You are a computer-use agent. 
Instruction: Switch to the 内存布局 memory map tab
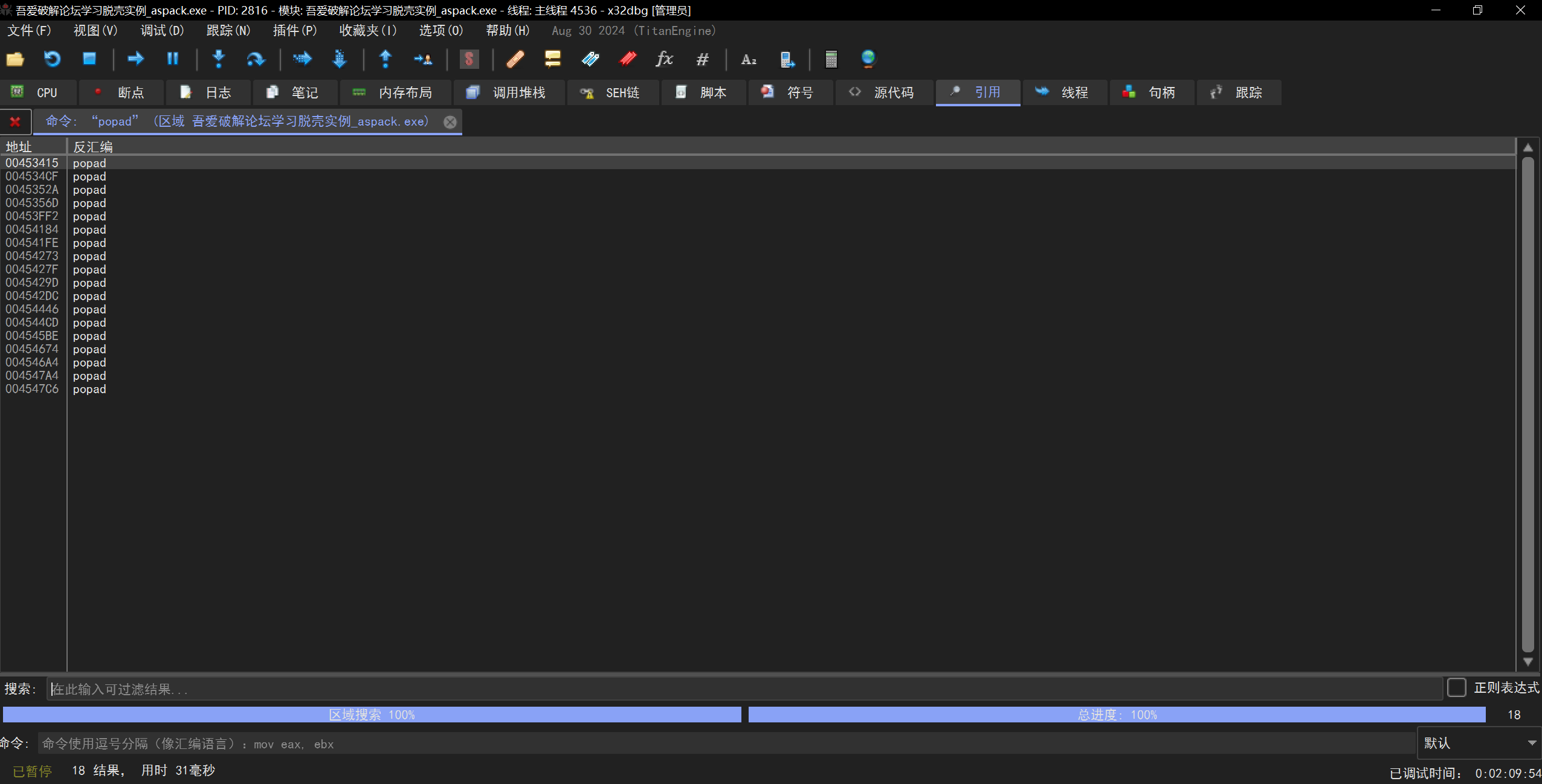tap(395, 92)
